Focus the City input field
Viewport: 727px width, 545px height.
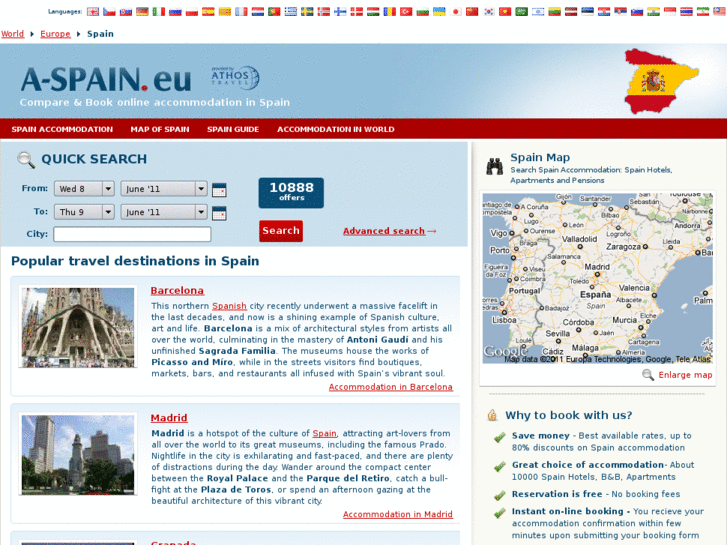click(x=132, y=234)
